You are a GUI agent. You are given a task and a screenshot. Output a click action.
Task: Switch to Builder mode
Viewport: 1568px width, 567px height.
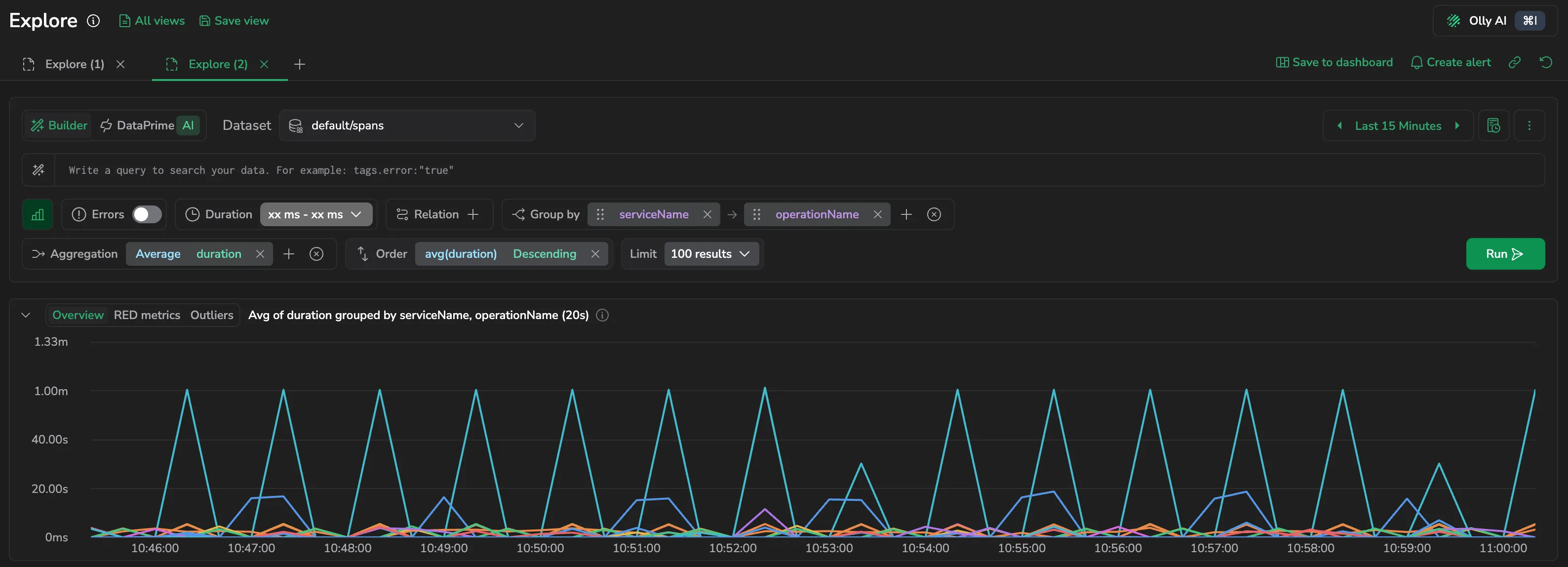[58, 125]
